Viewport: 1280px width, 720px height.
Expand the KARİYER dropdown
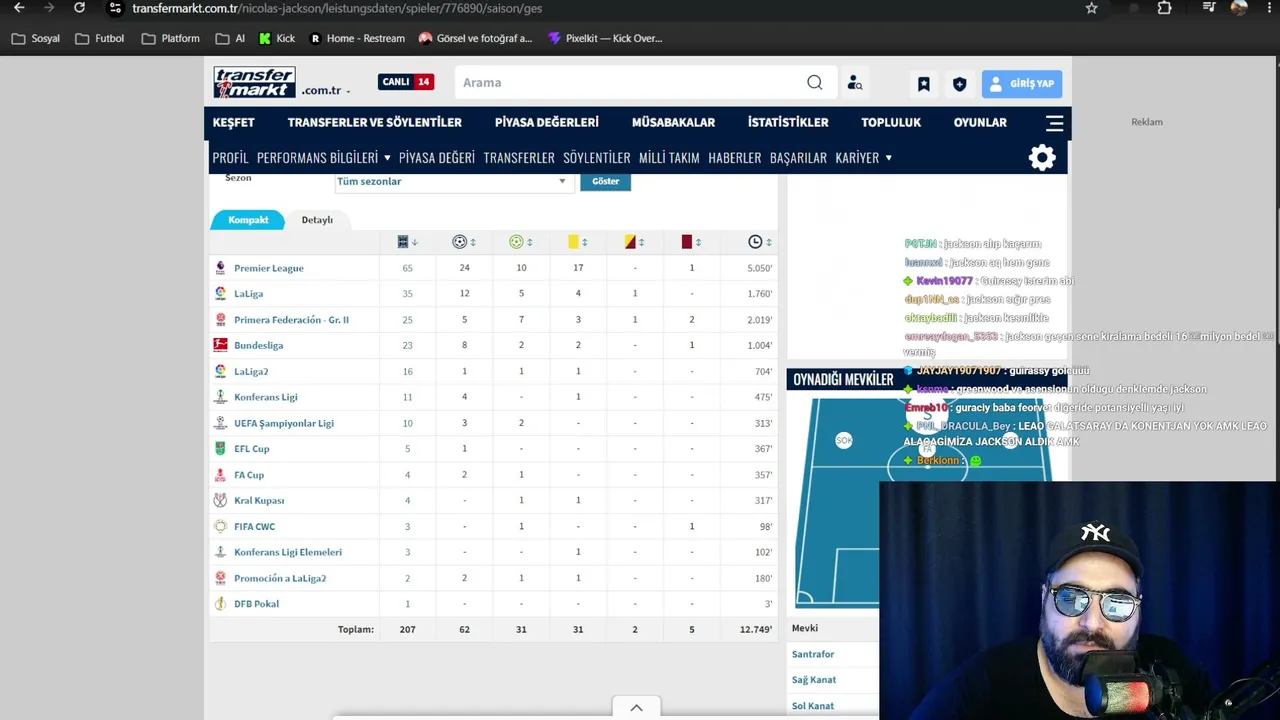pyautogui.click(x=864, y=158)
